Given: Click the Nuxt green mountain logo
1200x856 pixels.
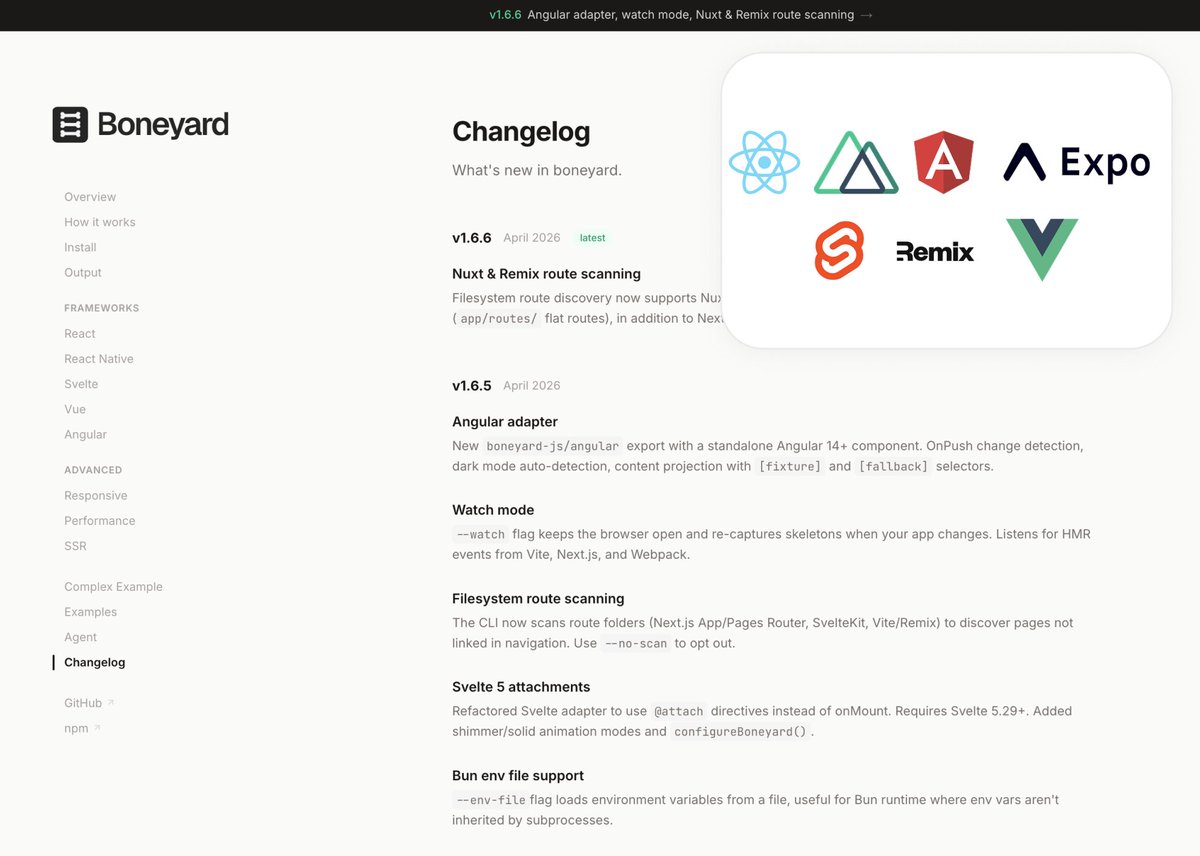Looking at the screenshot, I should click(x=856, y=162).
